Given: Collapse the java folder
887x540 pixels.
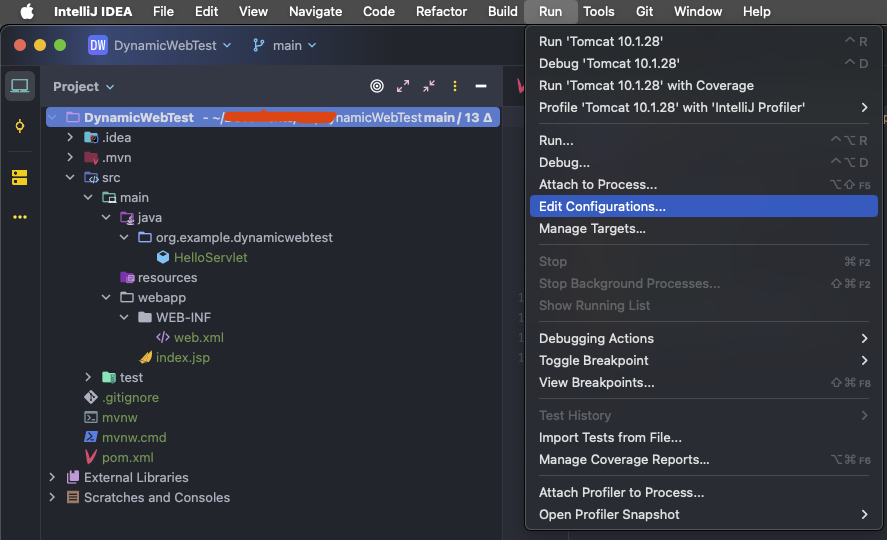Looking at the screenshot, I should [106, 217].
